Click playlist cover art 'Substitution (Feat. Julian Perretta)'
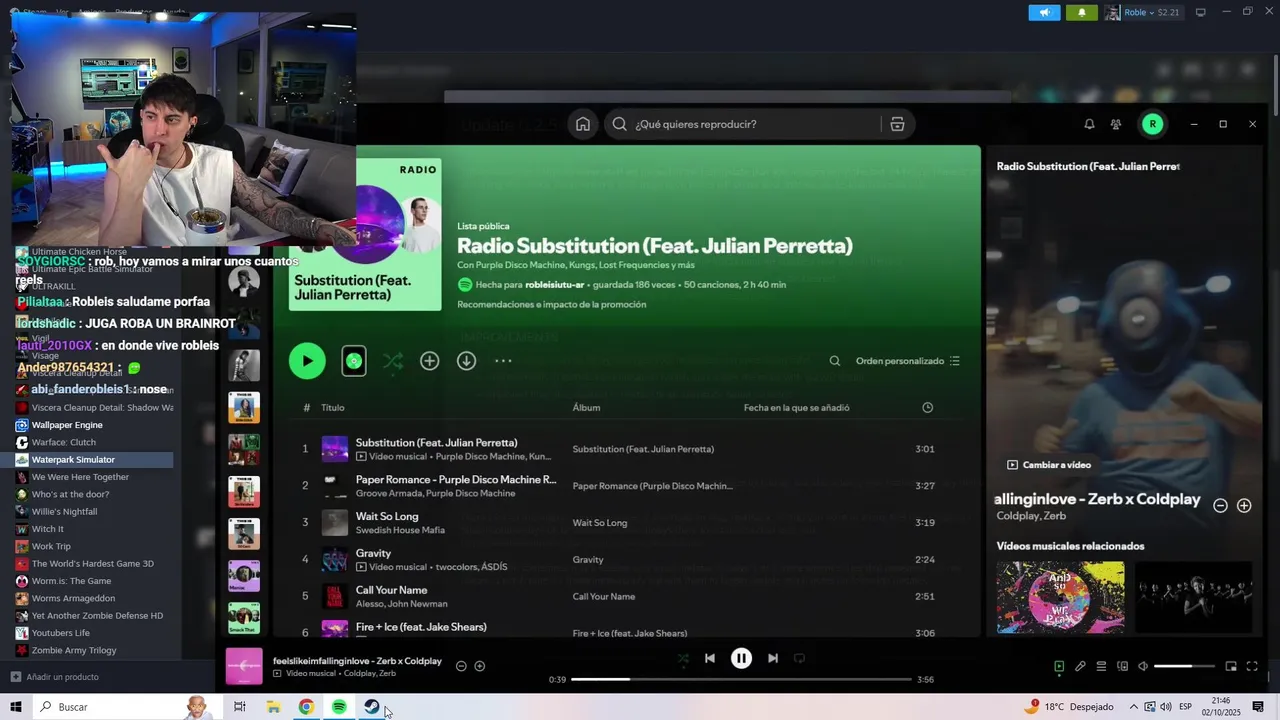The height and width of the screenshot is (720, 1280). (365, 234)
